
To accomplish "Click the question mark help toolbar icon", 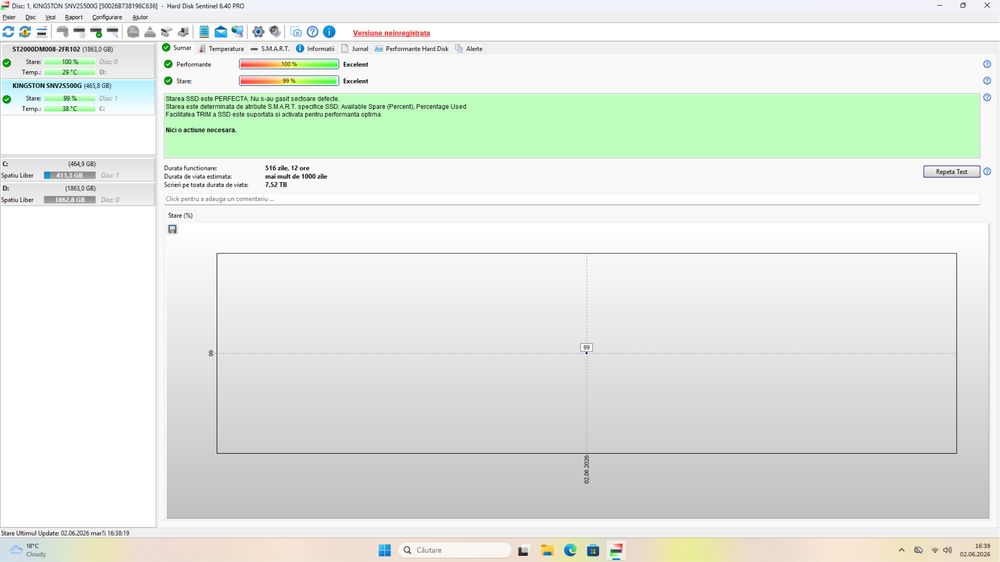I will tap(312, 32).
